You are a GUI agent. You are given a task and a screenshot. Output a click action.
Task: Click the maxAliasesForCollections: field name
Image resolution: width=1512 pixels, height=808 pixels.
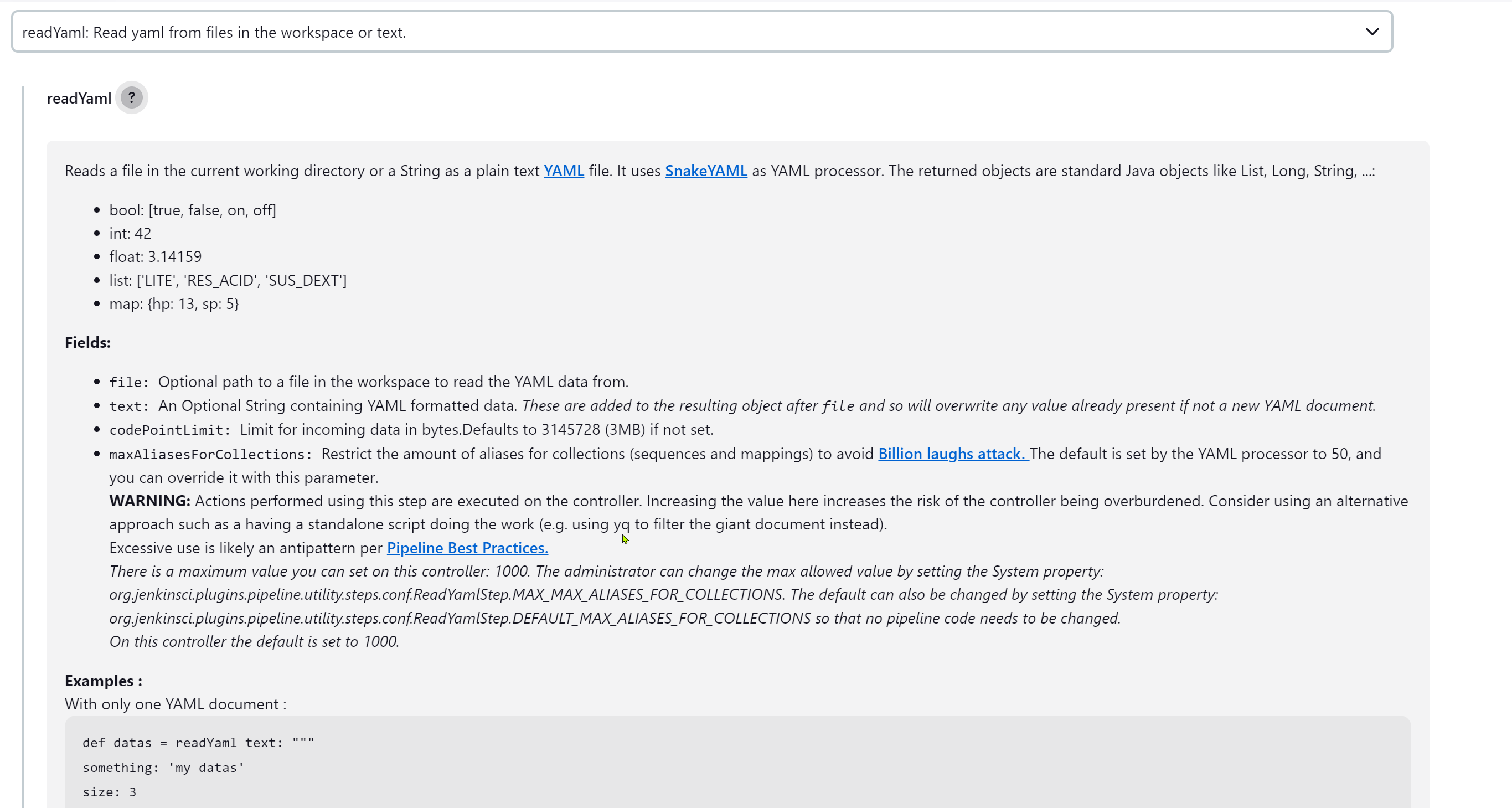pyautogui.click(x=210, y=455)
